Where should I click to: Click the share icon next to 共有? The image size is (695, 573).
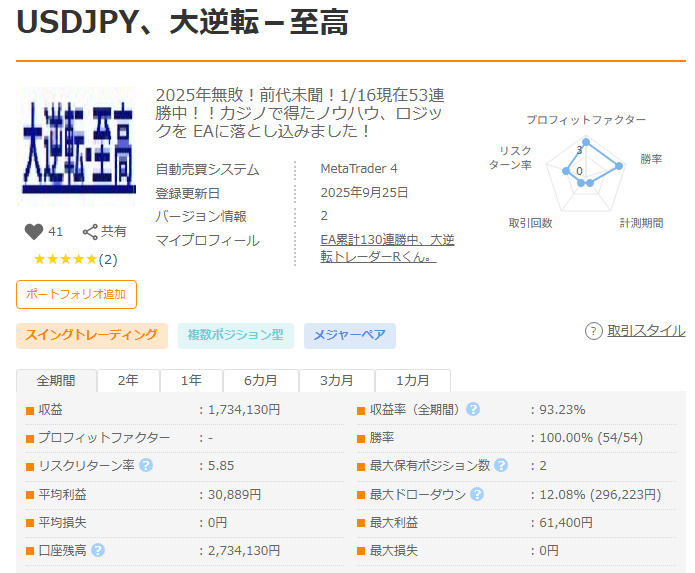[90, 232]
